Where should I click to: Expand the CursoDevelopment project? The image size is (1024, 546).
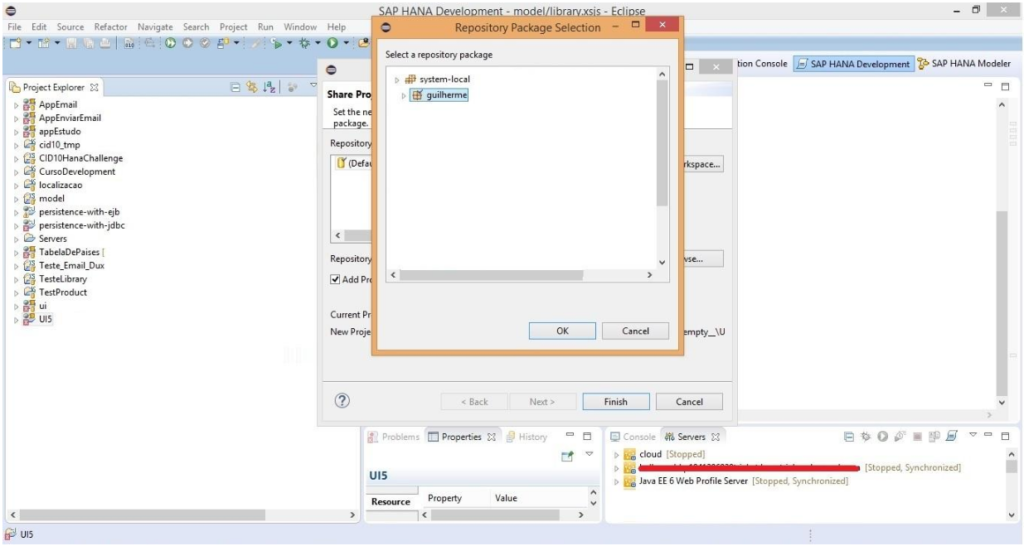pyautogui.click(x=16, y=172)
